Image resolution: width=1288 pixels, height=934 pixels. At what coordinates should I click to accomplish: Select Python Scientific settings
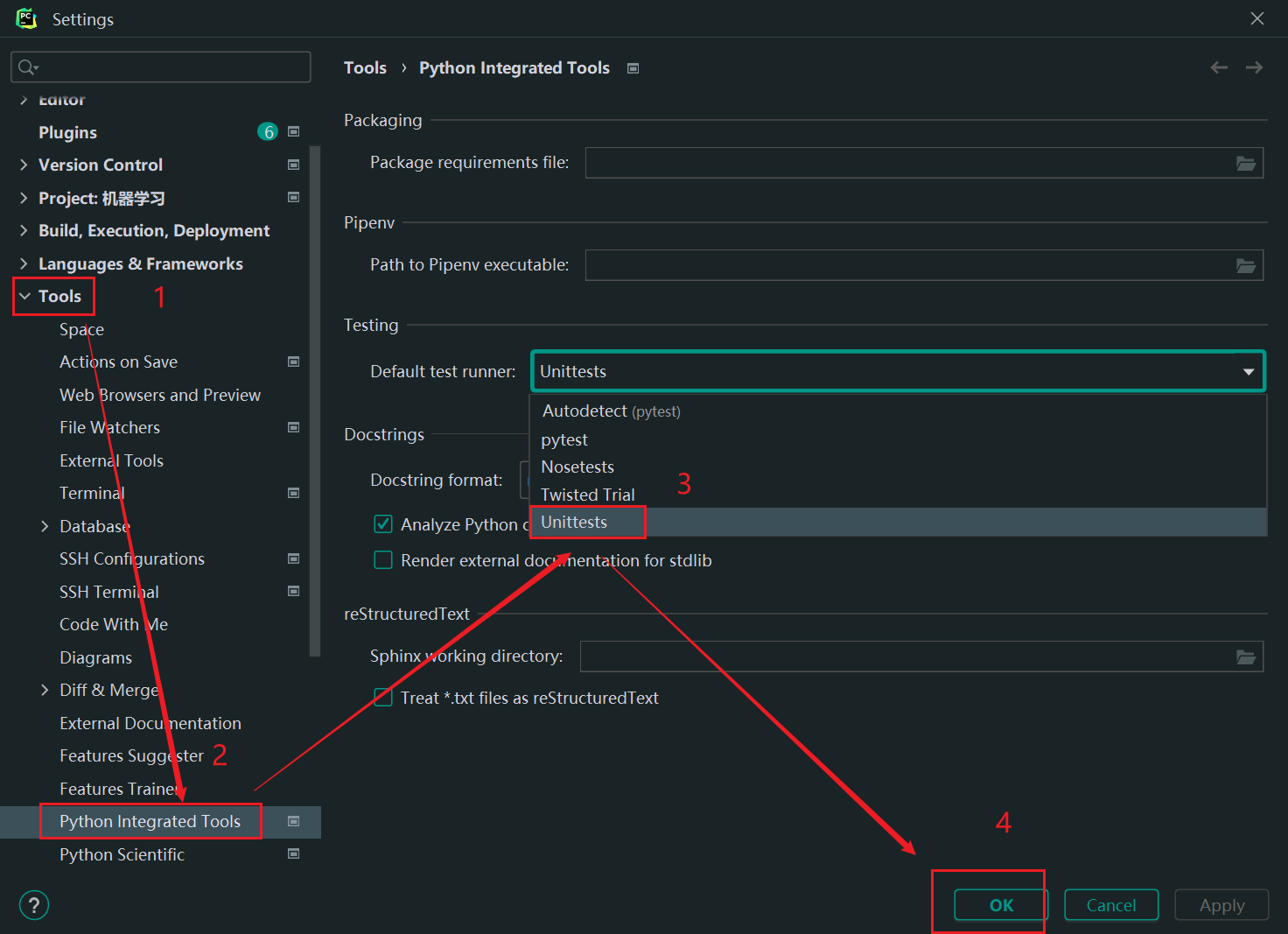click(x=122, y=854)
